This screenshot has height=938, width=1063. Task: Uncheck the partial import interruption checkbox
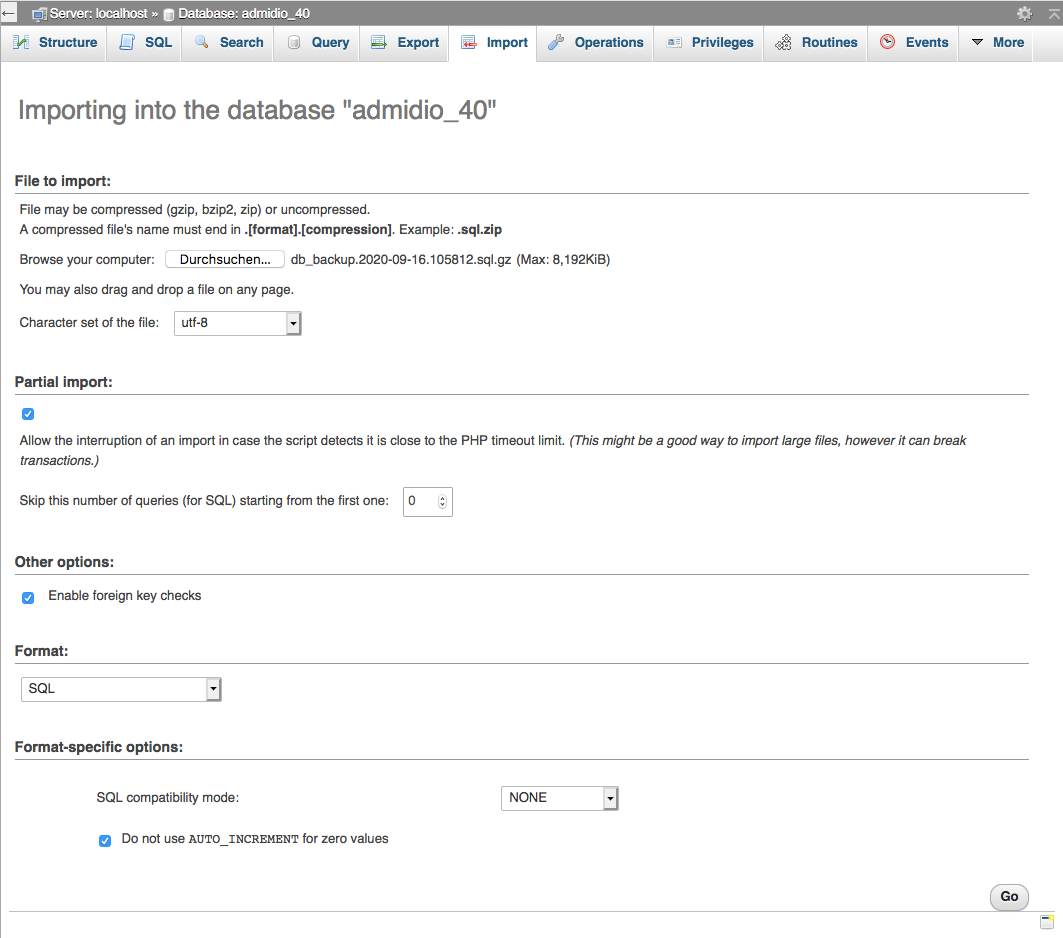pos(28,414)
